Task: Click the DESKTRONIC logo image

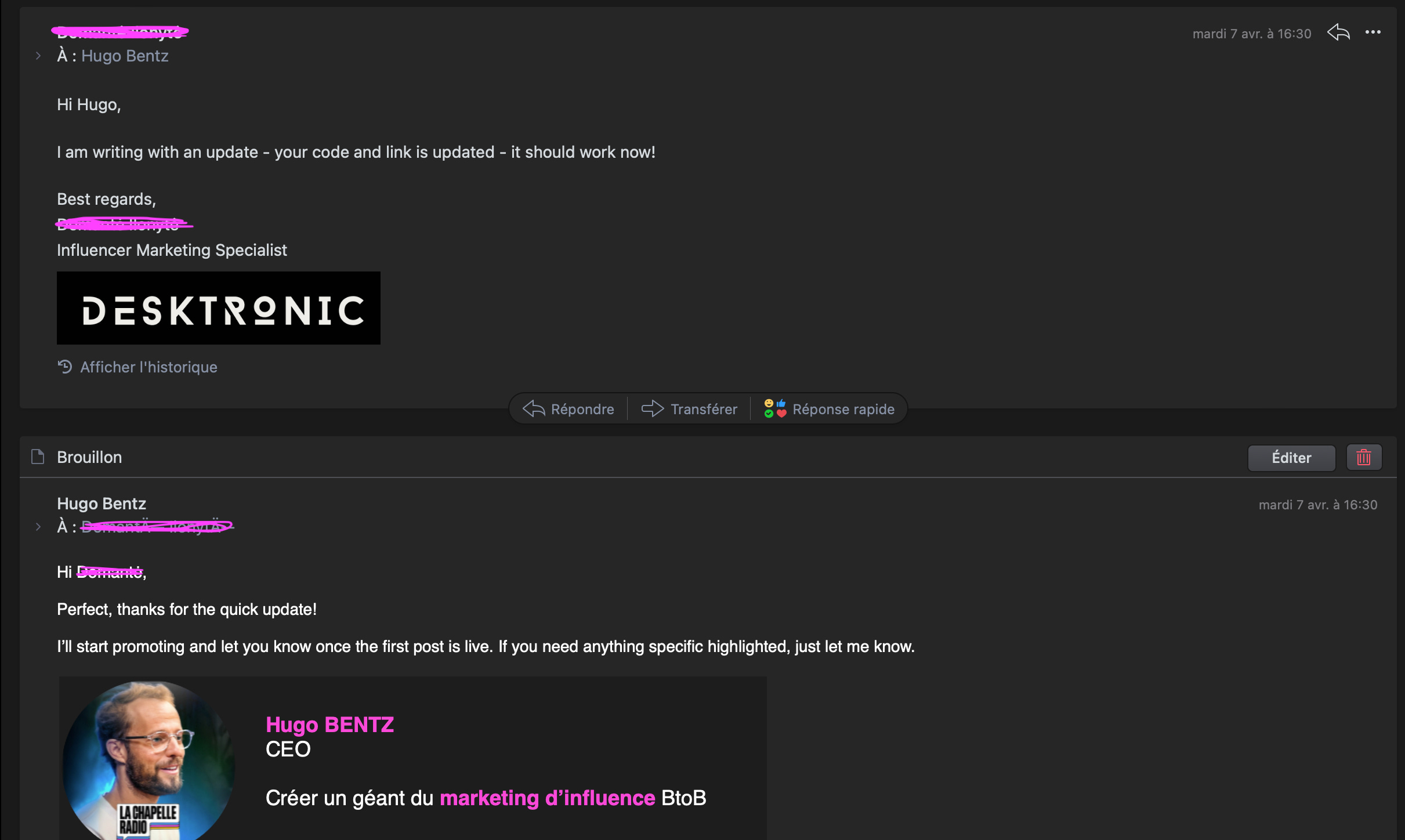Action: click(x=218, y=308)
